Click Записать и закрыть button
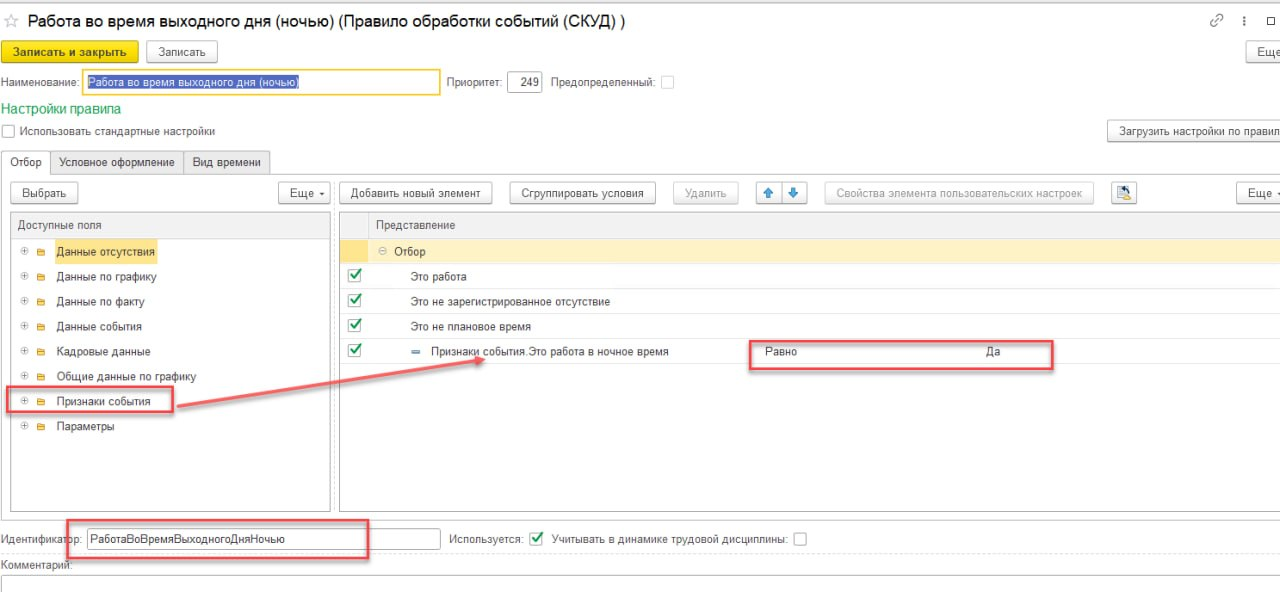 point(70,52)
